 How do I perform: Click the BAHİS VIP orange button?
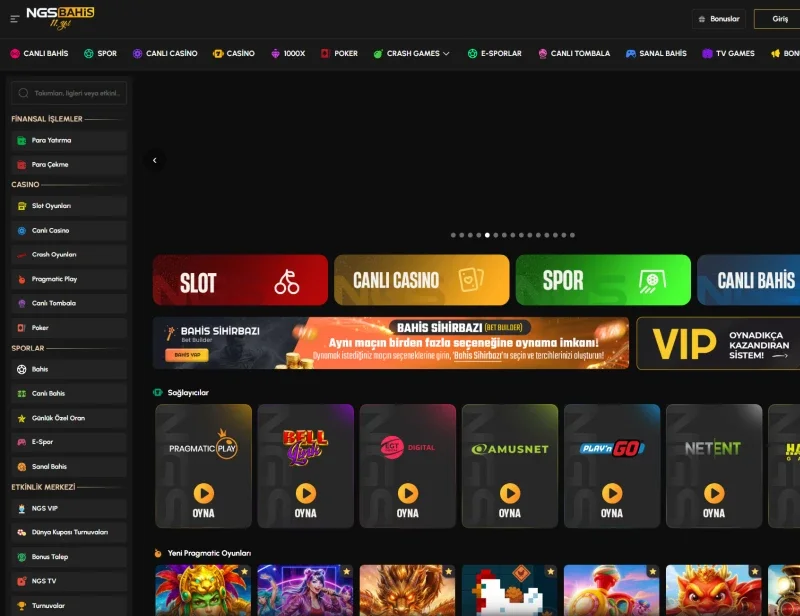click(x=187, y=355)
